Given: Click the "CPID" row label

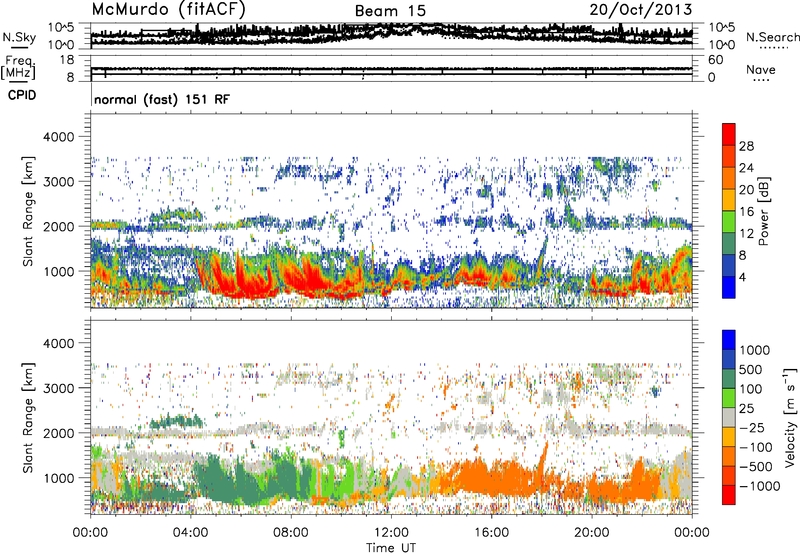Looking at the screenshot, I should coord(22,95).
